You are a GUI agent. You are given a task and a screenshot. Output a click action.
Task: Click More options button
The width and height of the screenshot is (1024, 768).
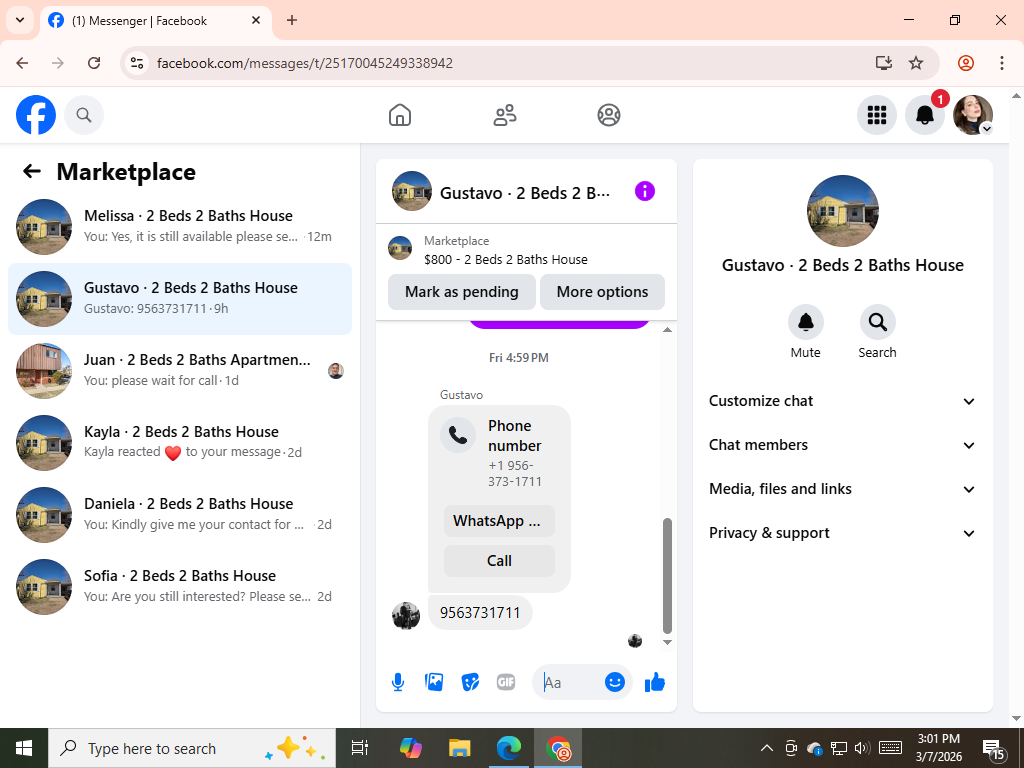tap(602, 292)
